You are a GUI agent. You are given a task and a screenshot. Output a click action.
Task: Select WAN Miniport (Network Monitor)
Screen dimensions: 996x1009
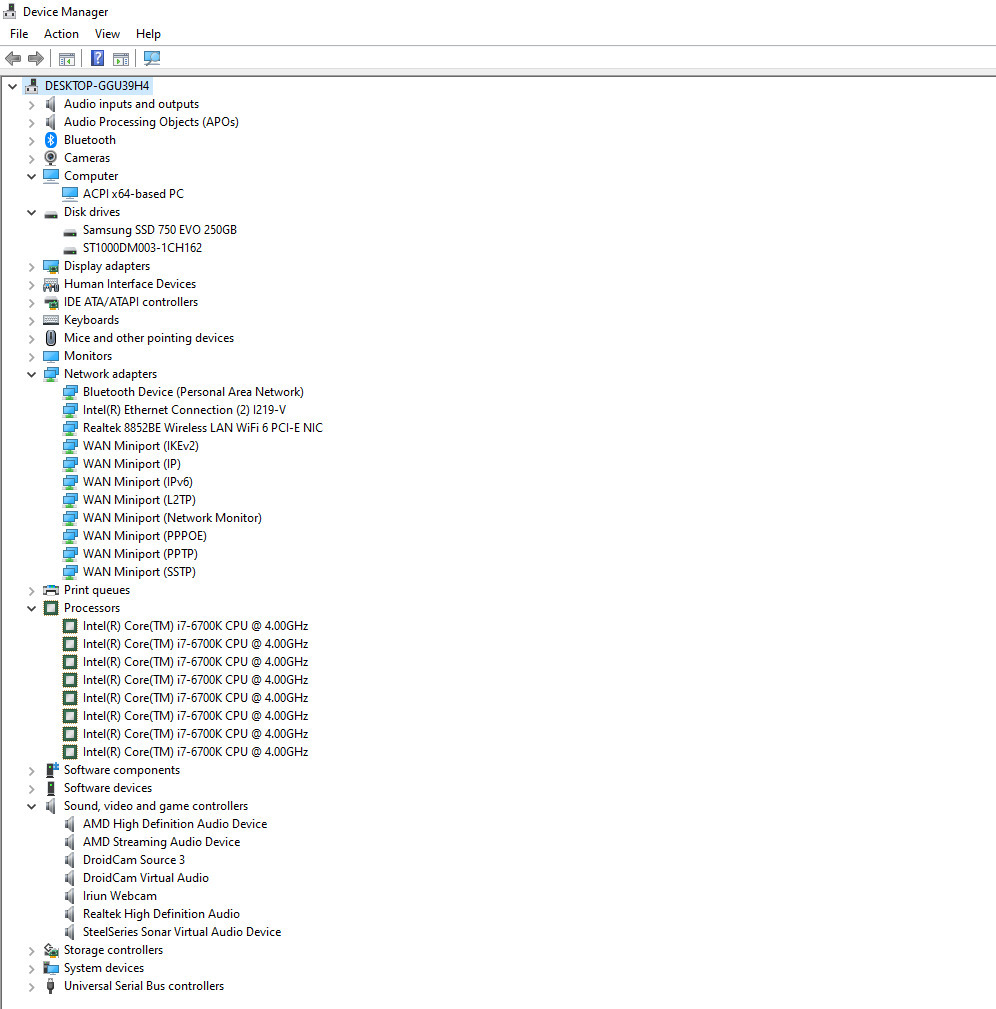coord(172,518)
